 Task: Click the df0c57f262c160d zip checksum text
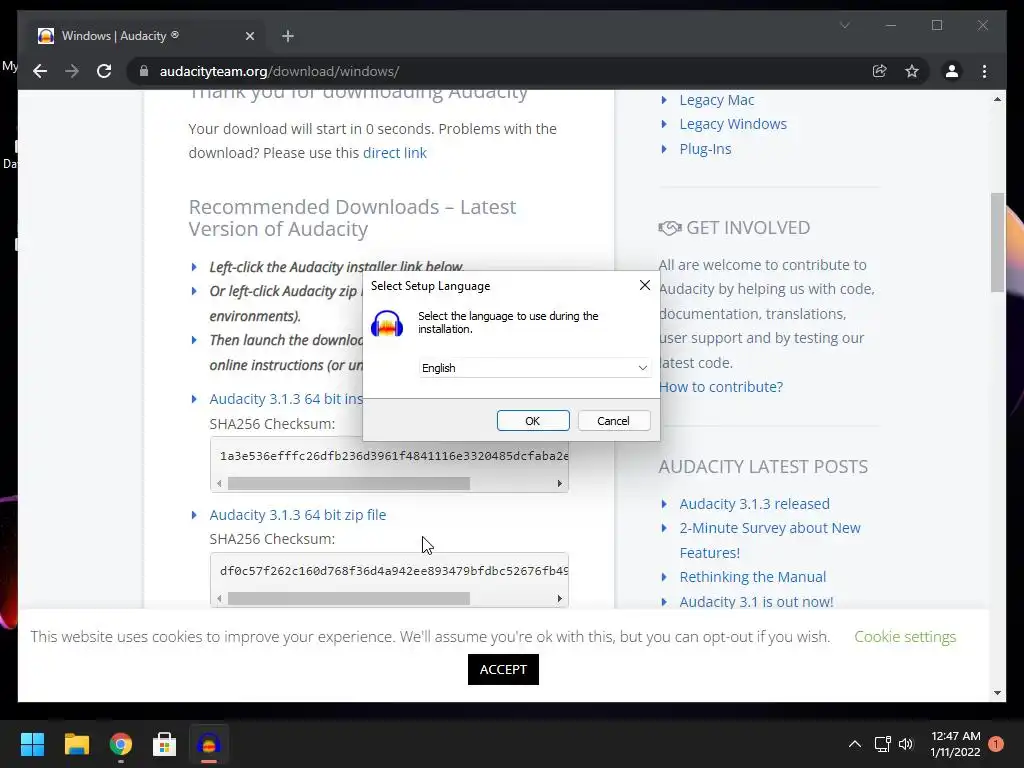tap(394, 571)
